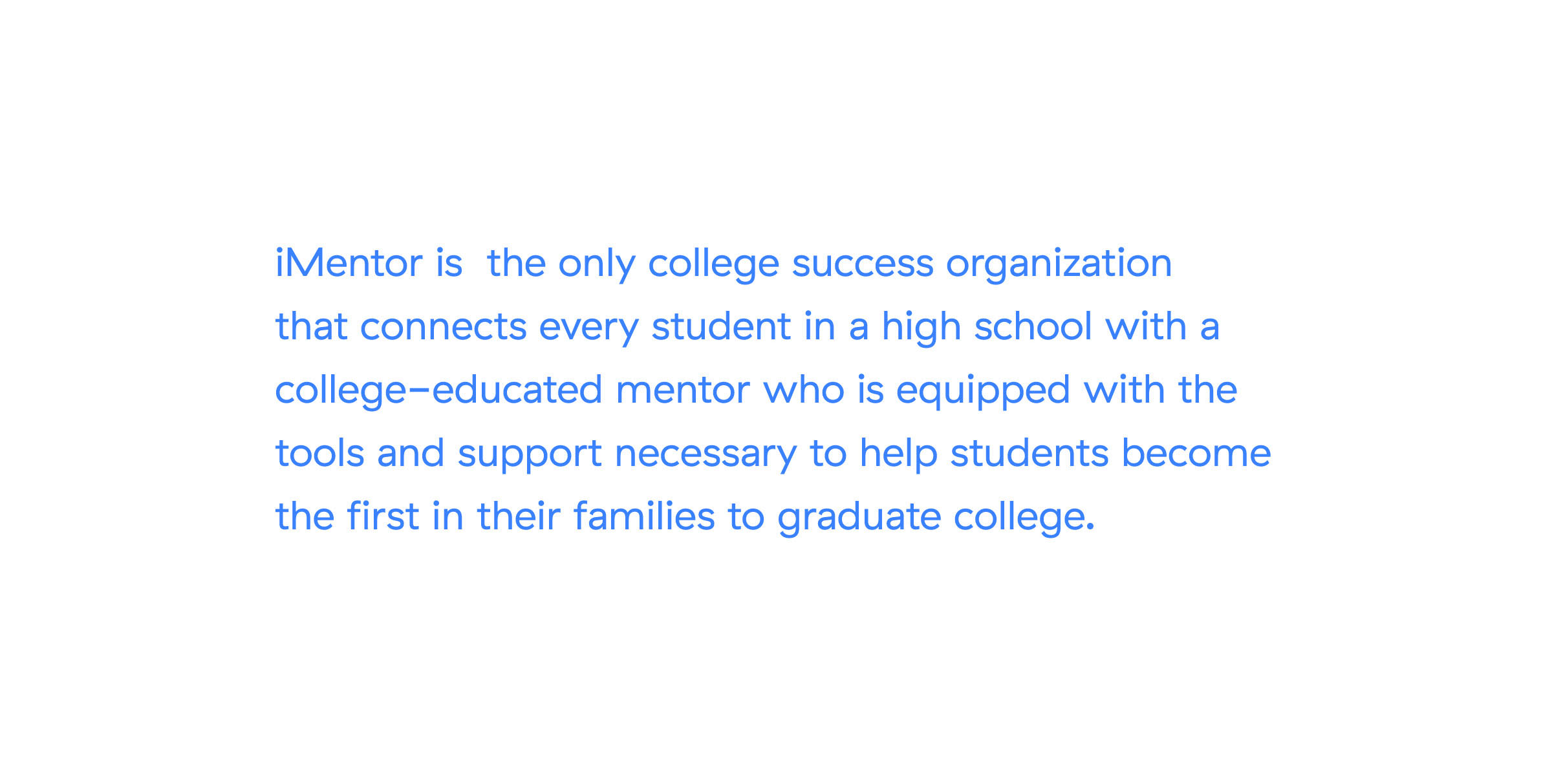Screen dimensions: 1552x784
Task: Click the word "school"
Action: 1033,326
